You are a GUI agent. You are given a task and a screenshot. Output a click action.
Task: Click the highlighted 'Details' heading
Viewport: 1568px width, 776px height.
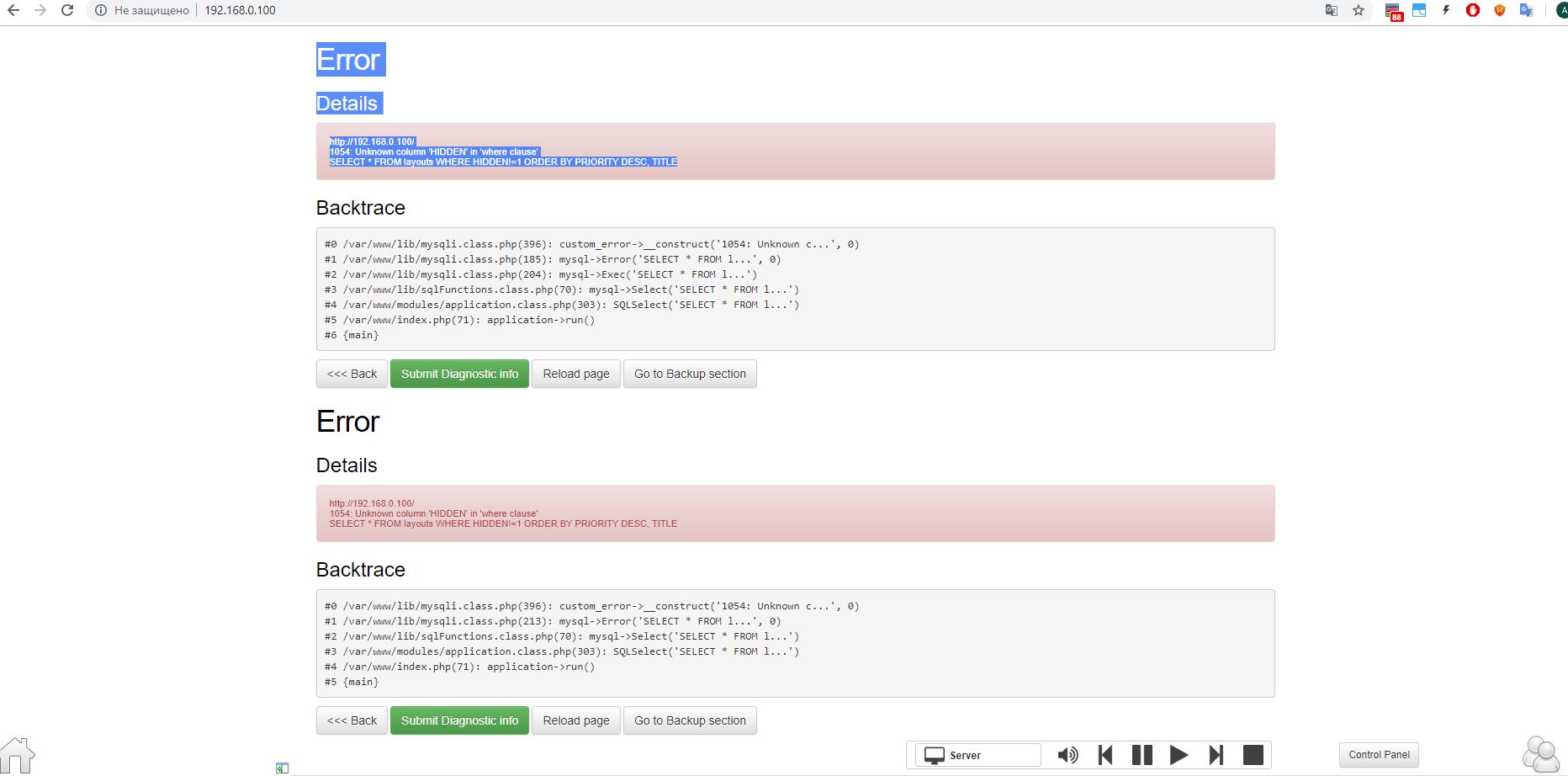(x=347, y=104)
